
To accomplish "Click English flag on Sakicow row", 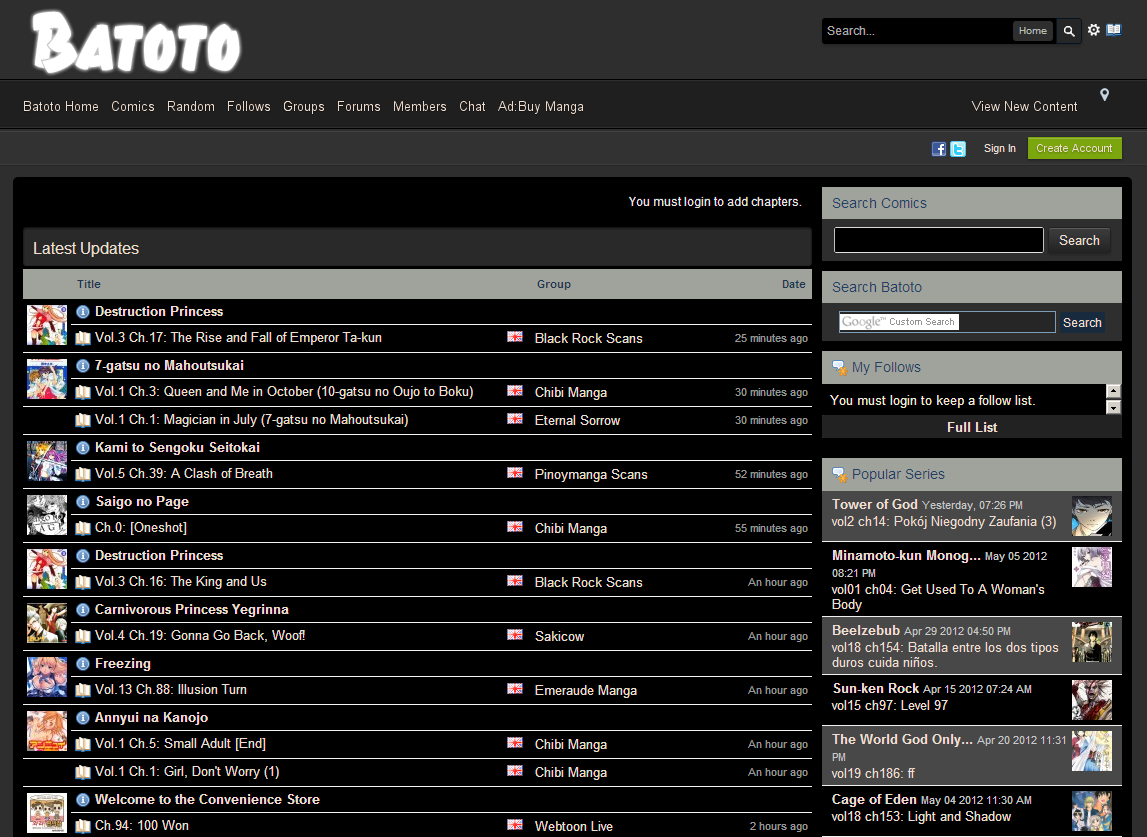I will tap(515, 634).
